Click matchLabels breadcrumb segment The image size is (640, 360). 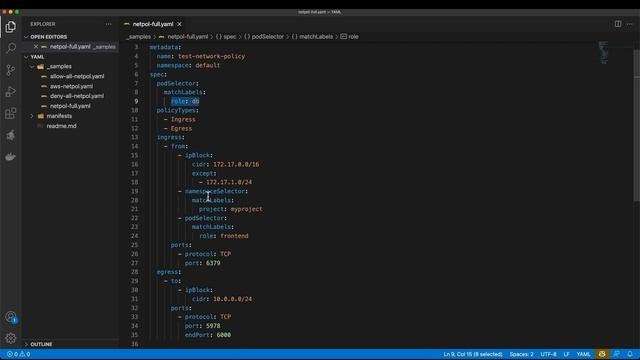coord(312,37)
